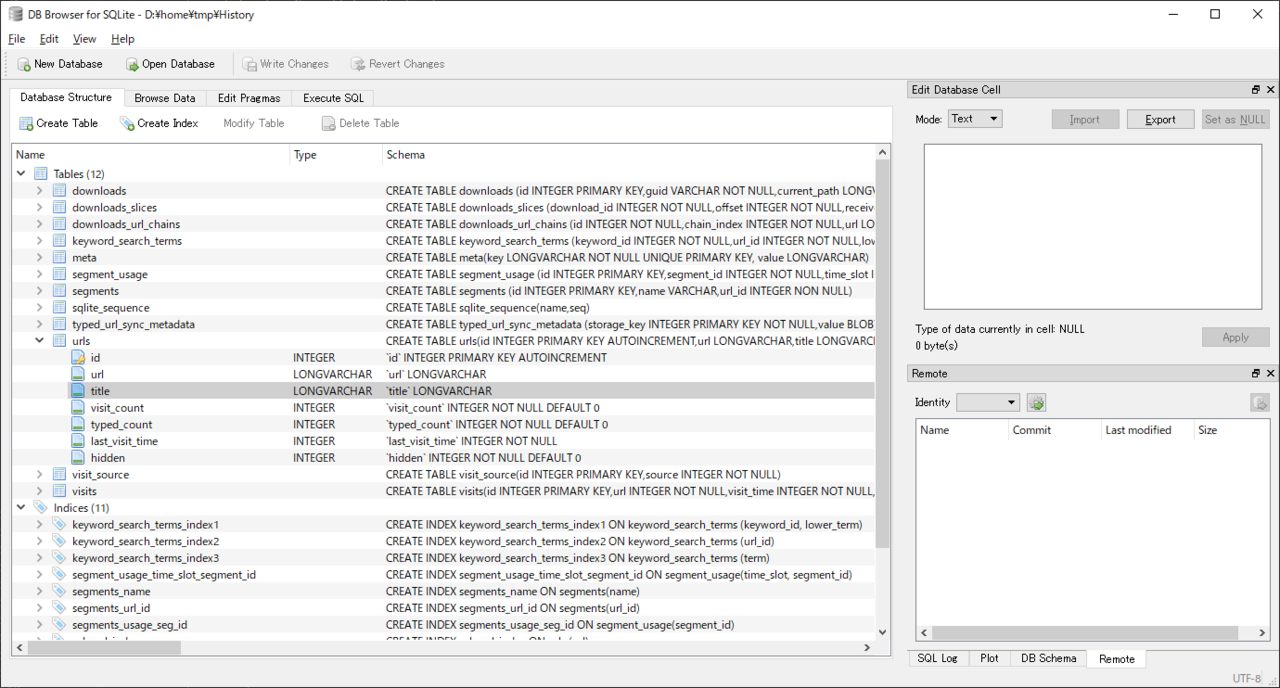Collapse the urls table node

[40, 341]
